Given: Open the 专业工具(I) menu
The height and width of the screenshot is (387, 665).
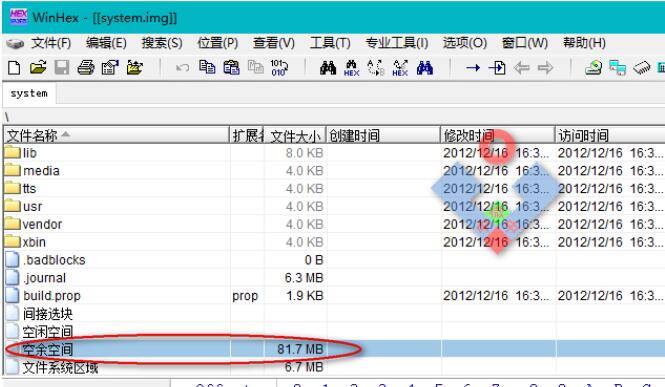Looking at the screenshot, I should coord(397,43).
